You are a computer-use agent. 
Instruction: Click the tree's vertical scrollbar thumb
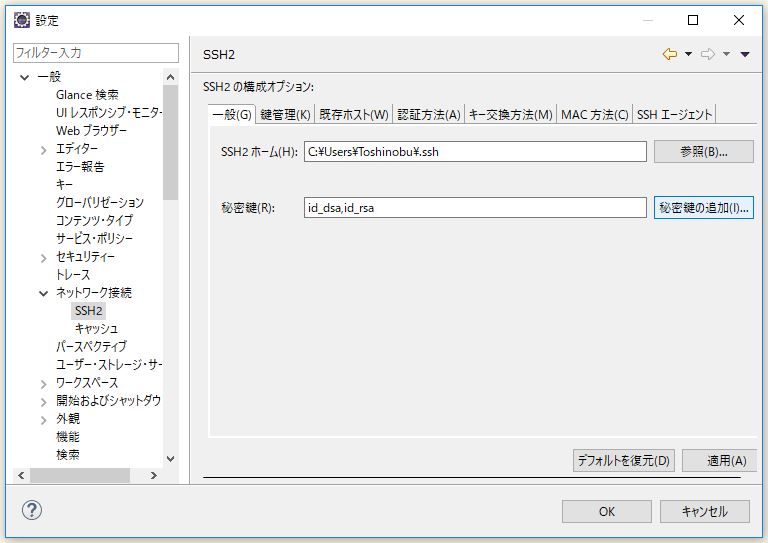tap(170, 142)
